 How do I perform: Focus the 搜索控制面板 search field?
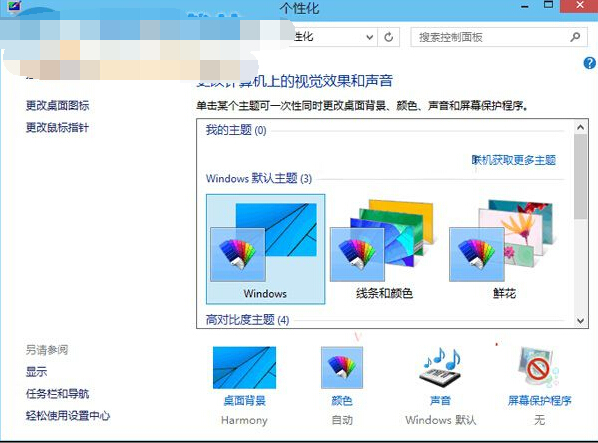(x=499, y=37)
